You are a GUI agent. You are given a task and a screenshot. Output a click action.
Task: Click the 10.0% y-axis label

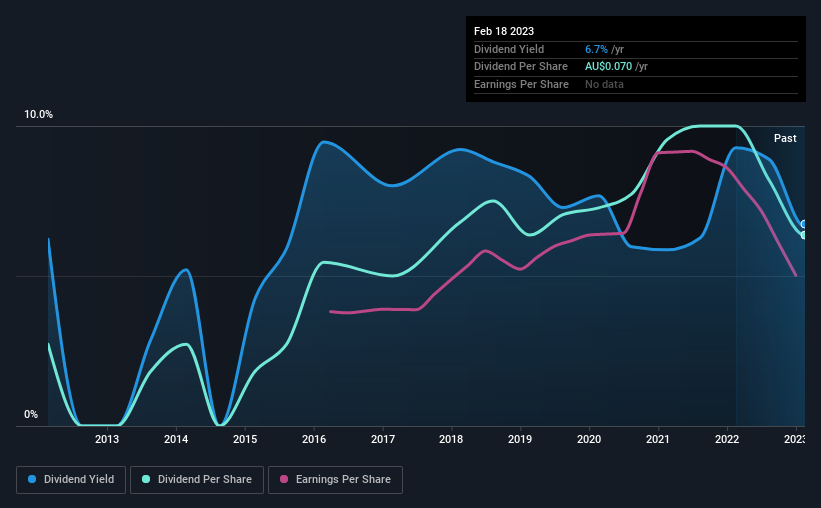39,115
